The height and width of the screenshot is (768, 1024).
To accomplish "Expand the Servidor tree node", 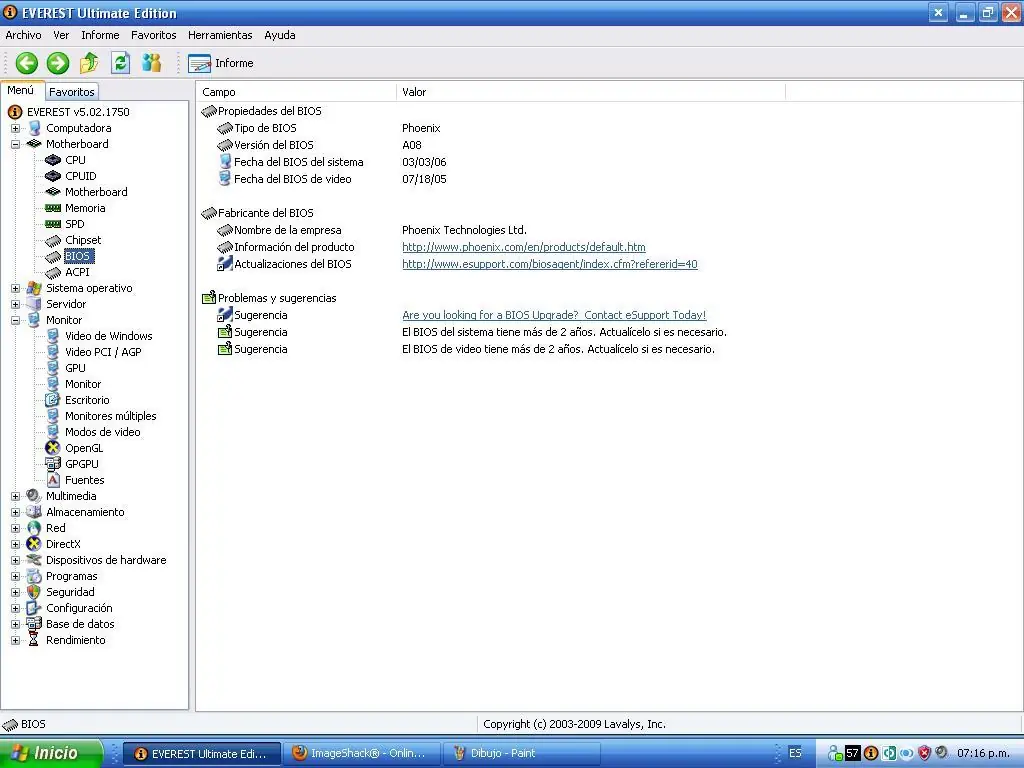I will click(16, 304).
